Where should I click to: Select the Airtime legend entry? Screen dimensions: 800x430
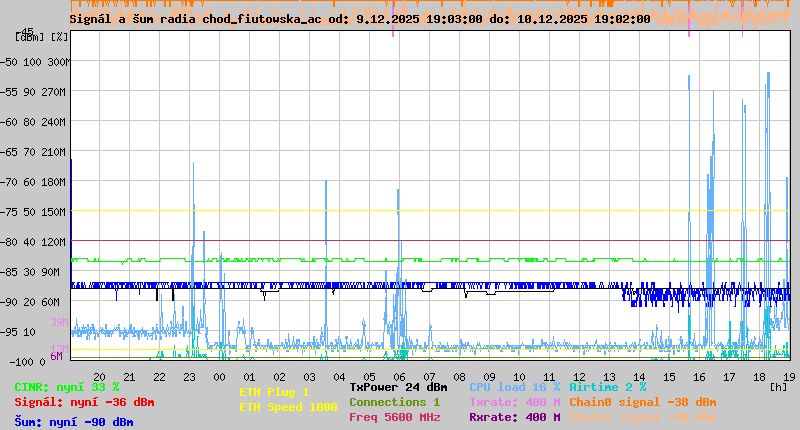point(607,387)
